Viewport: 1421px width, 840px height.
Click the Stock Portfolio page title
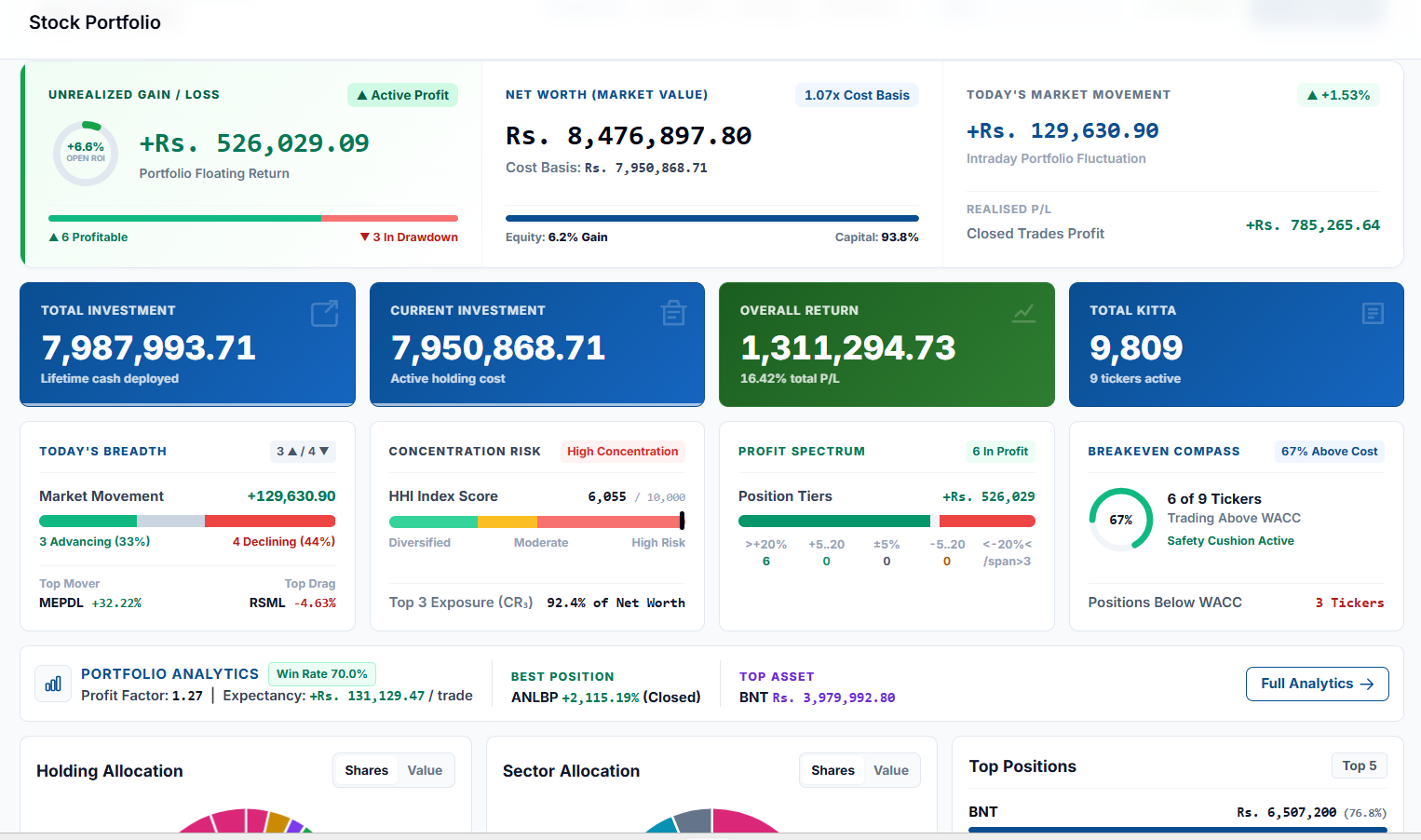point(95,22)
